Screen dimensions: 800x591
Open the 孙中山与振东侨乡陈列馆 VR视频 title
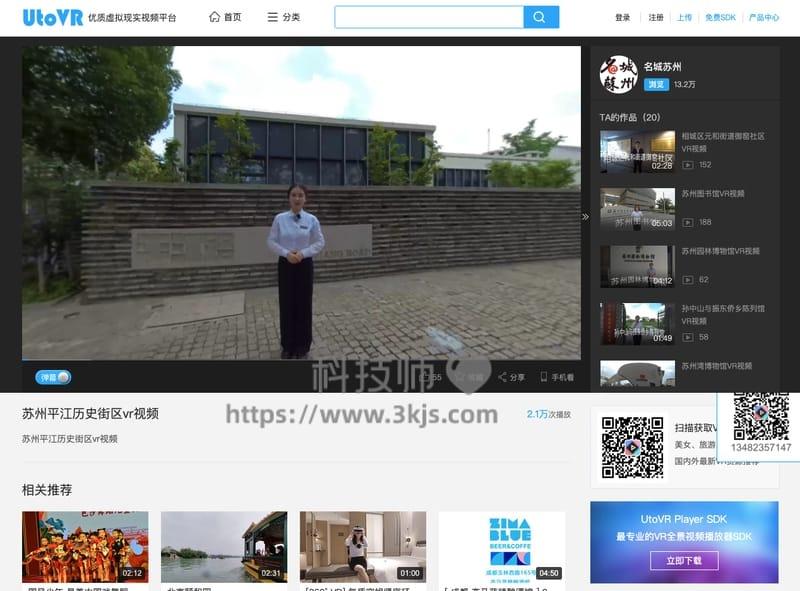[723, 314]
